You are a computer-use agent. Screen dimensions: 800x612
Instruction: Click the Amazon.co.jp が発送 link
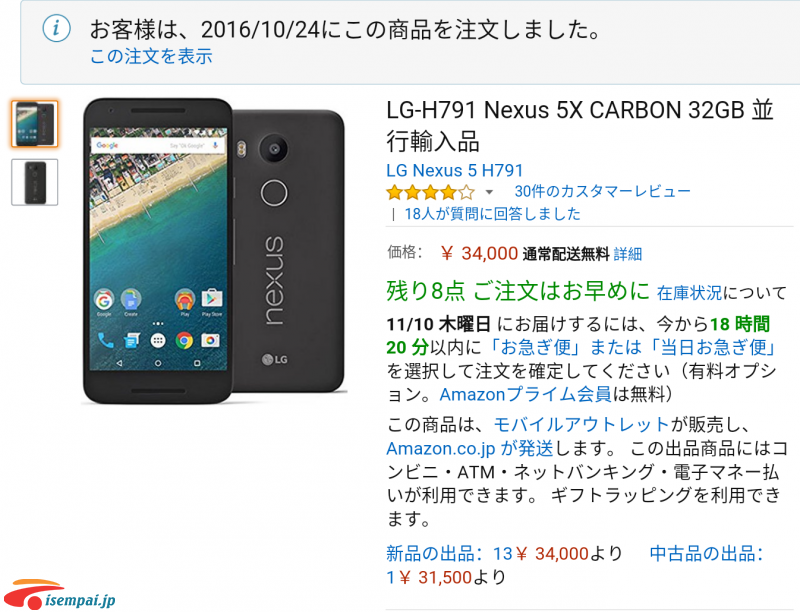coord(470,448)
